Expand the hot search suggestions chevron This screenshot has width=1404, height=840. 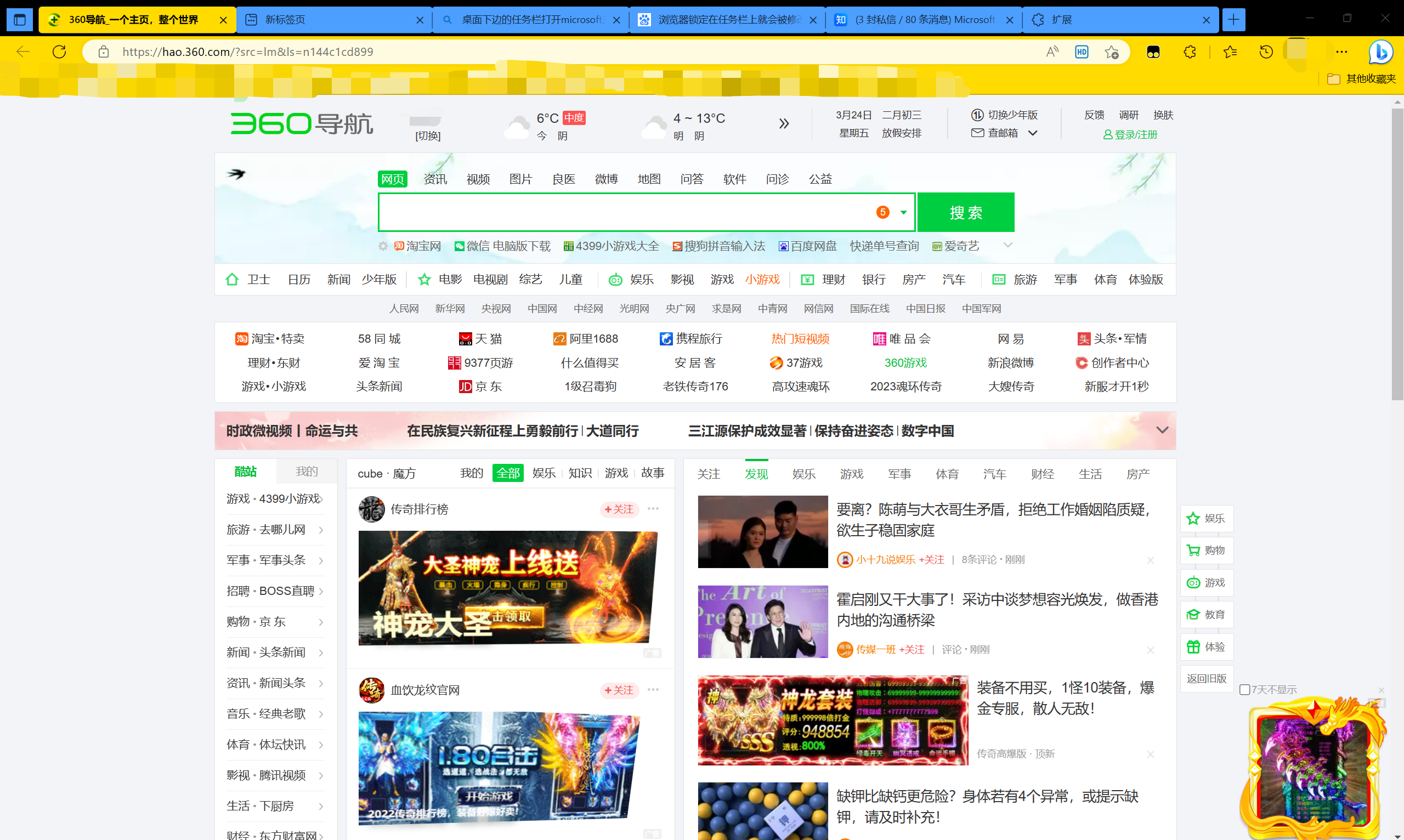click(x=1007, y=245)
